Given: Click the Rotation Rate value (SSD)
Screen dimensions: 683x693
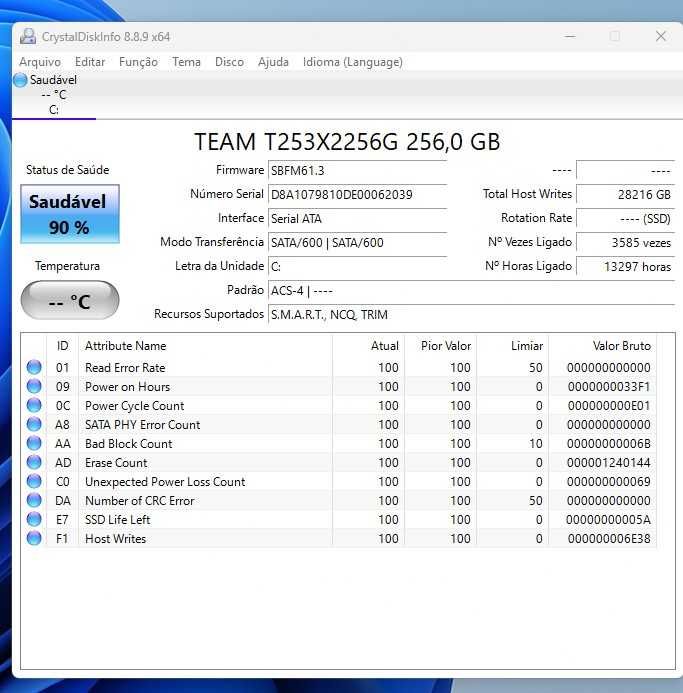Looking at the screenshot, I should (x=625, y=218).
